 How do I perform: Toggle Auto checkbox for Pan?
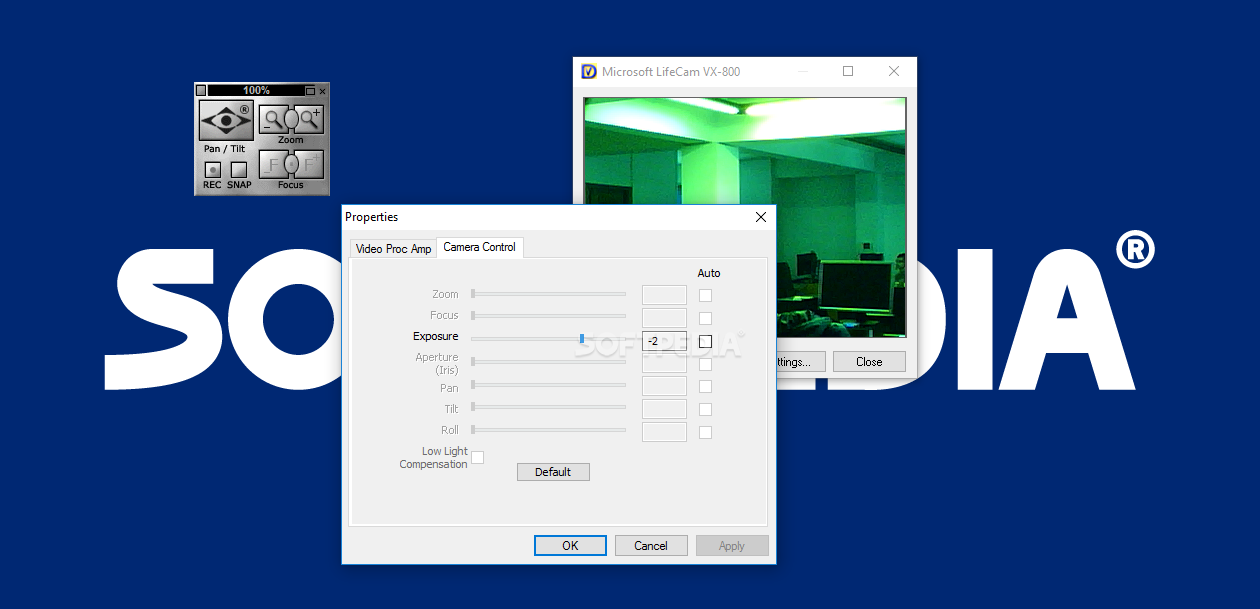pyautogui.click(x=705, y=386)
